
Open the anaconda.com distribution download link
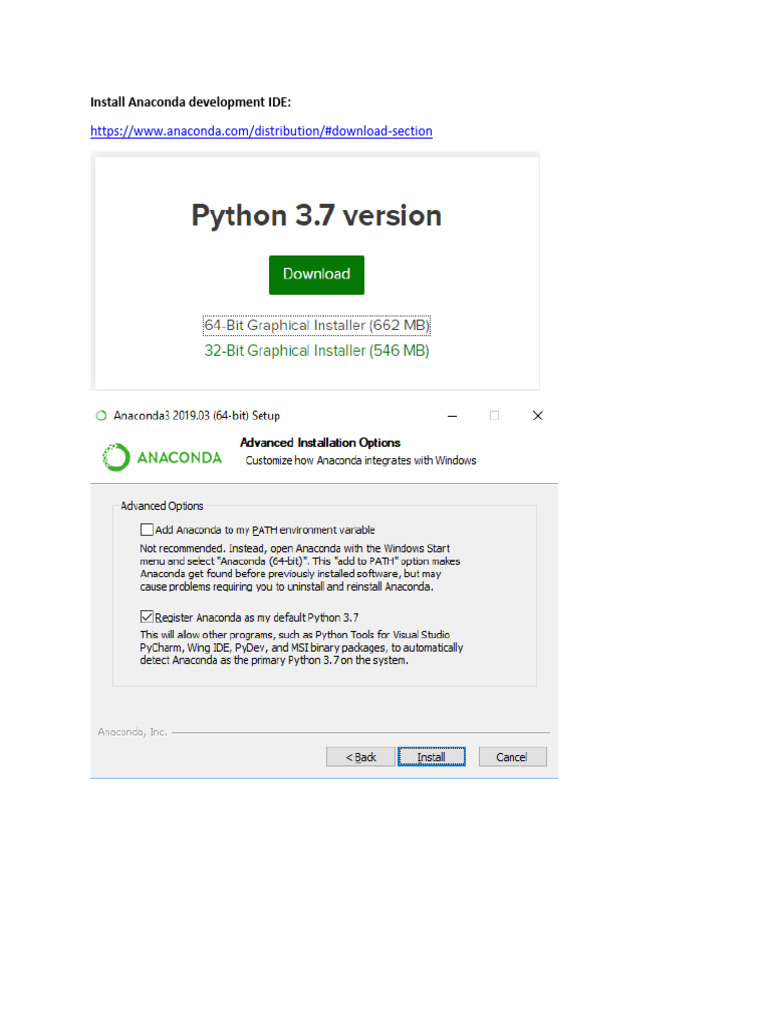click(261, 131)
